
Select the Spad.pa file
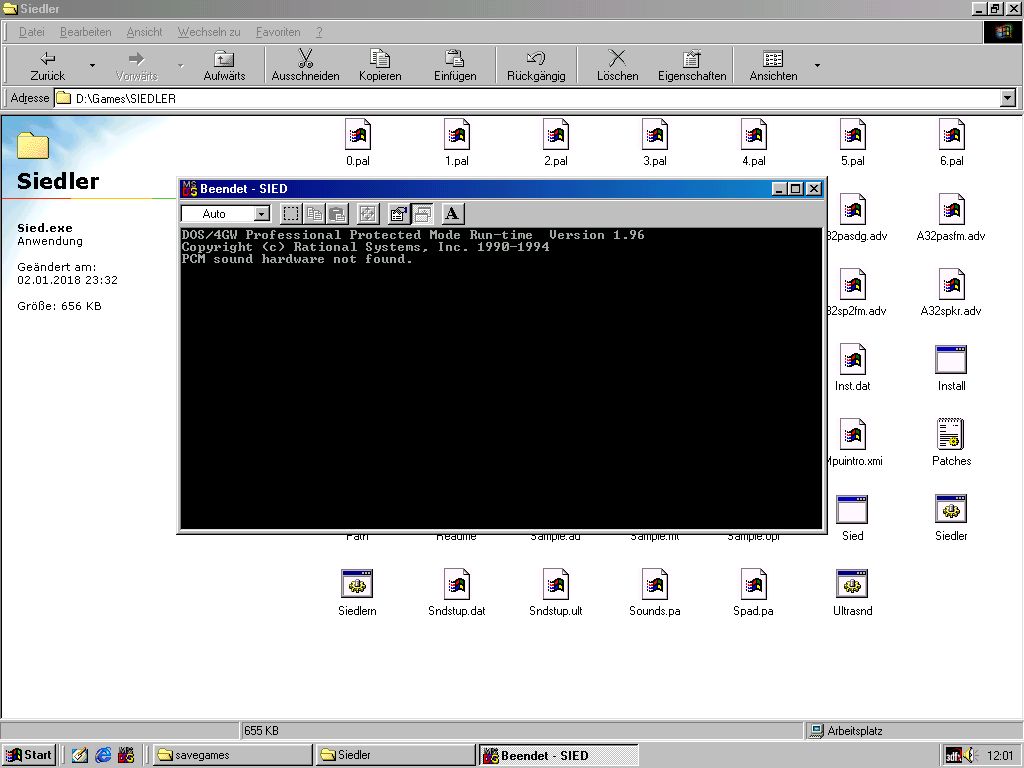coord(754,593)
